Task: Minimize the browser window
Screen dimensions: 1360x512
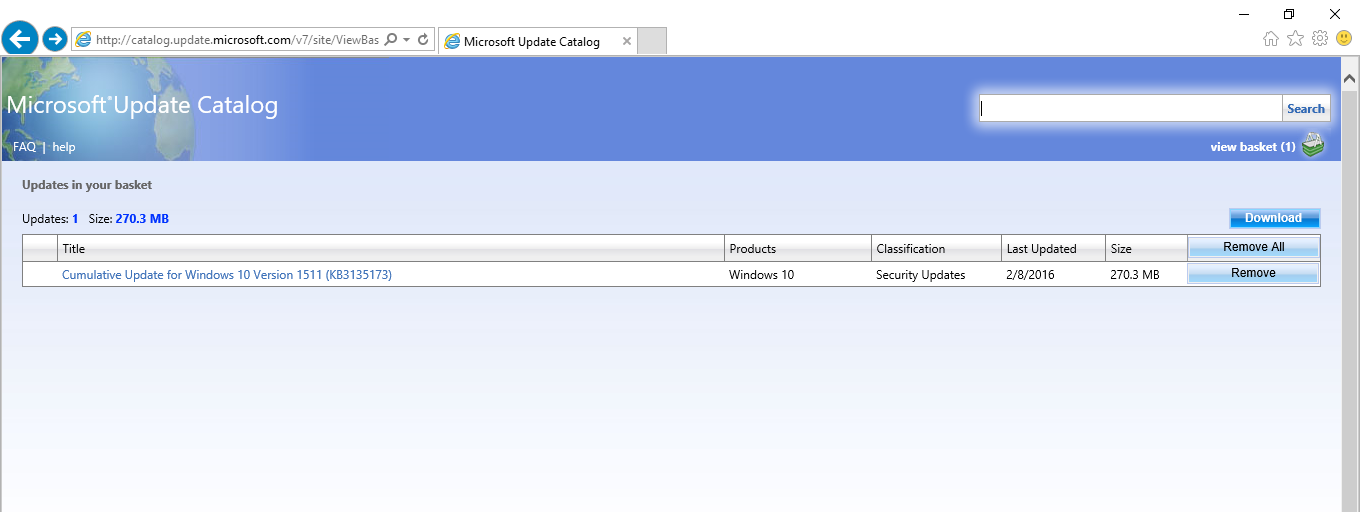Action: pyautogui.click(x=1244, y=14)
